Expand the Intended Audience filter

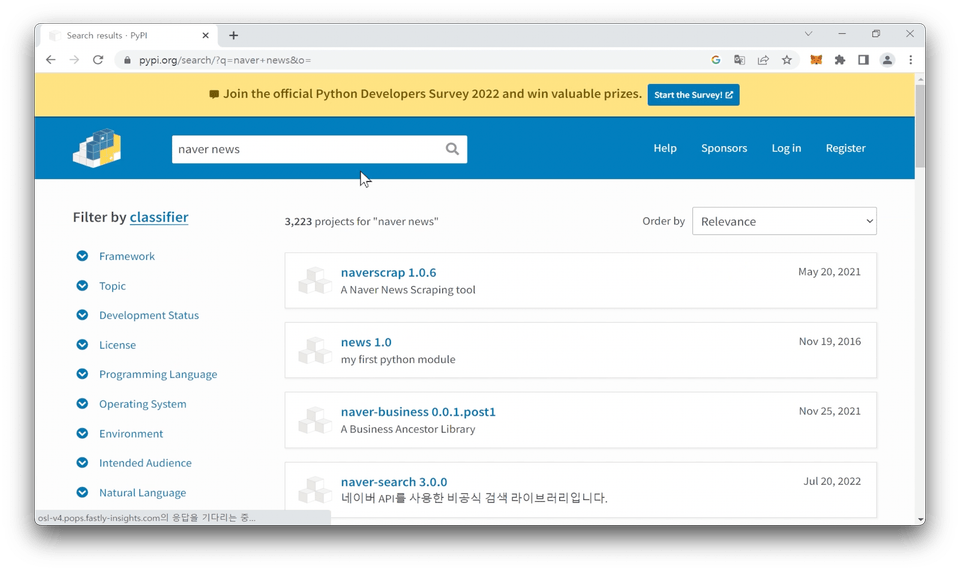click(x=82, y=463)
